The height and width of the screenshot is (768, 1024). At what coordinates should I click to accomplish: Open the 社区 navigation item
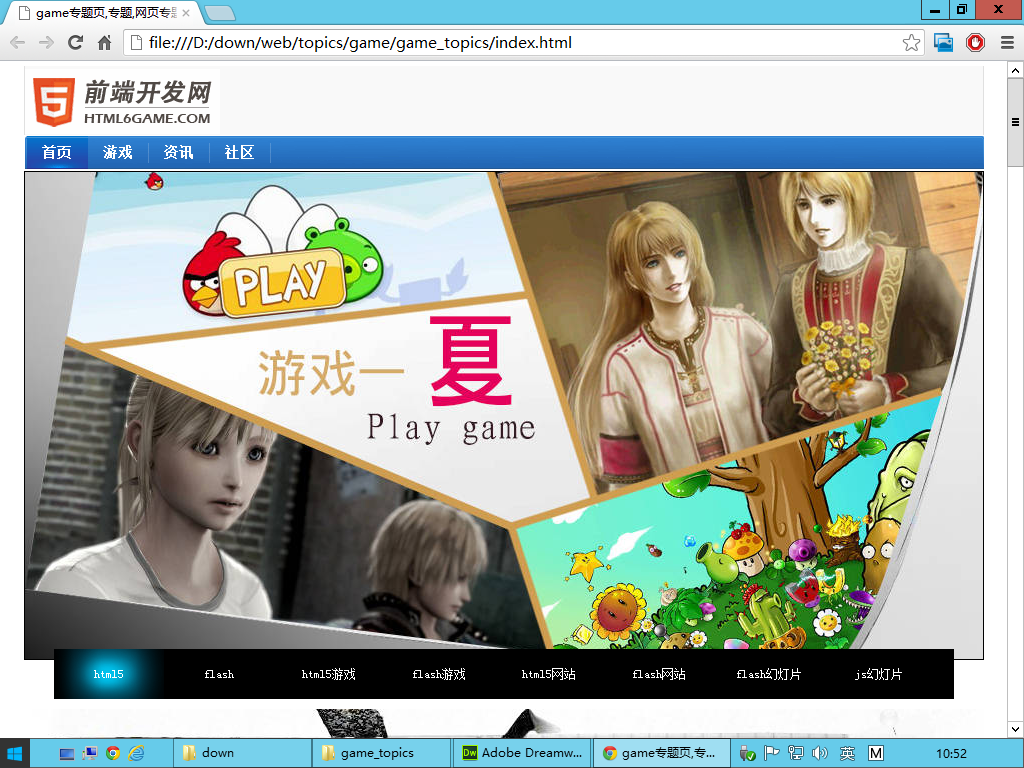239,153
